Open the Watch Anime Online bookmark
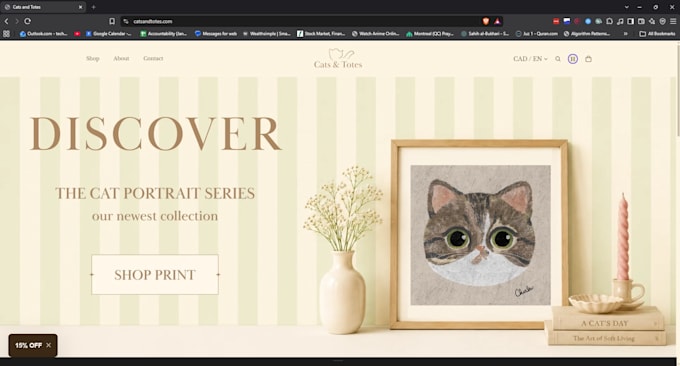This screenshot has width=680, height=366. pyautogui.click(x=376, y=33)
